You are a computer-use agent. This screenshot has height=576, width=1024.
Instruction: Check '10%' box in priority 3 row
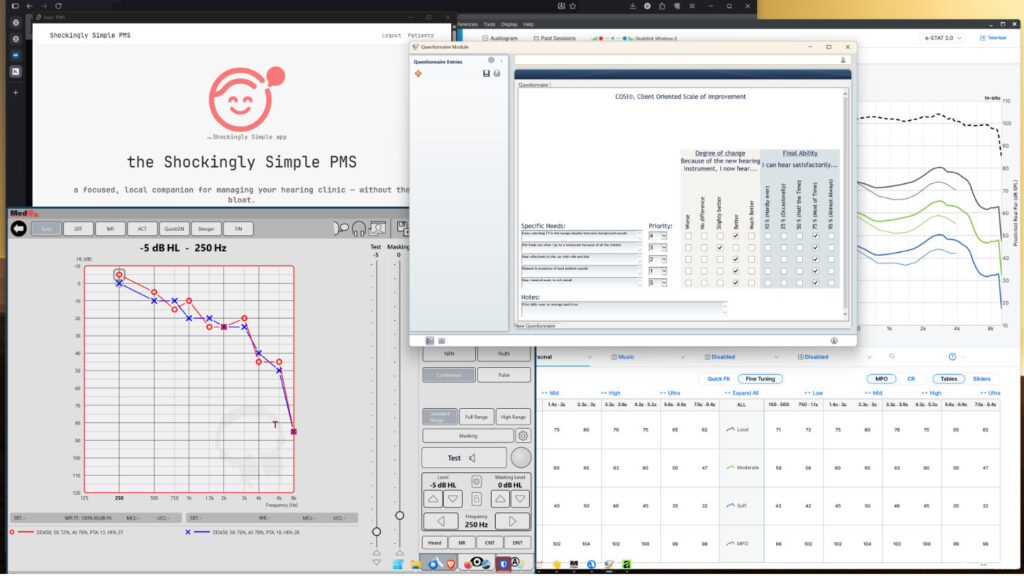click(768, 248)
